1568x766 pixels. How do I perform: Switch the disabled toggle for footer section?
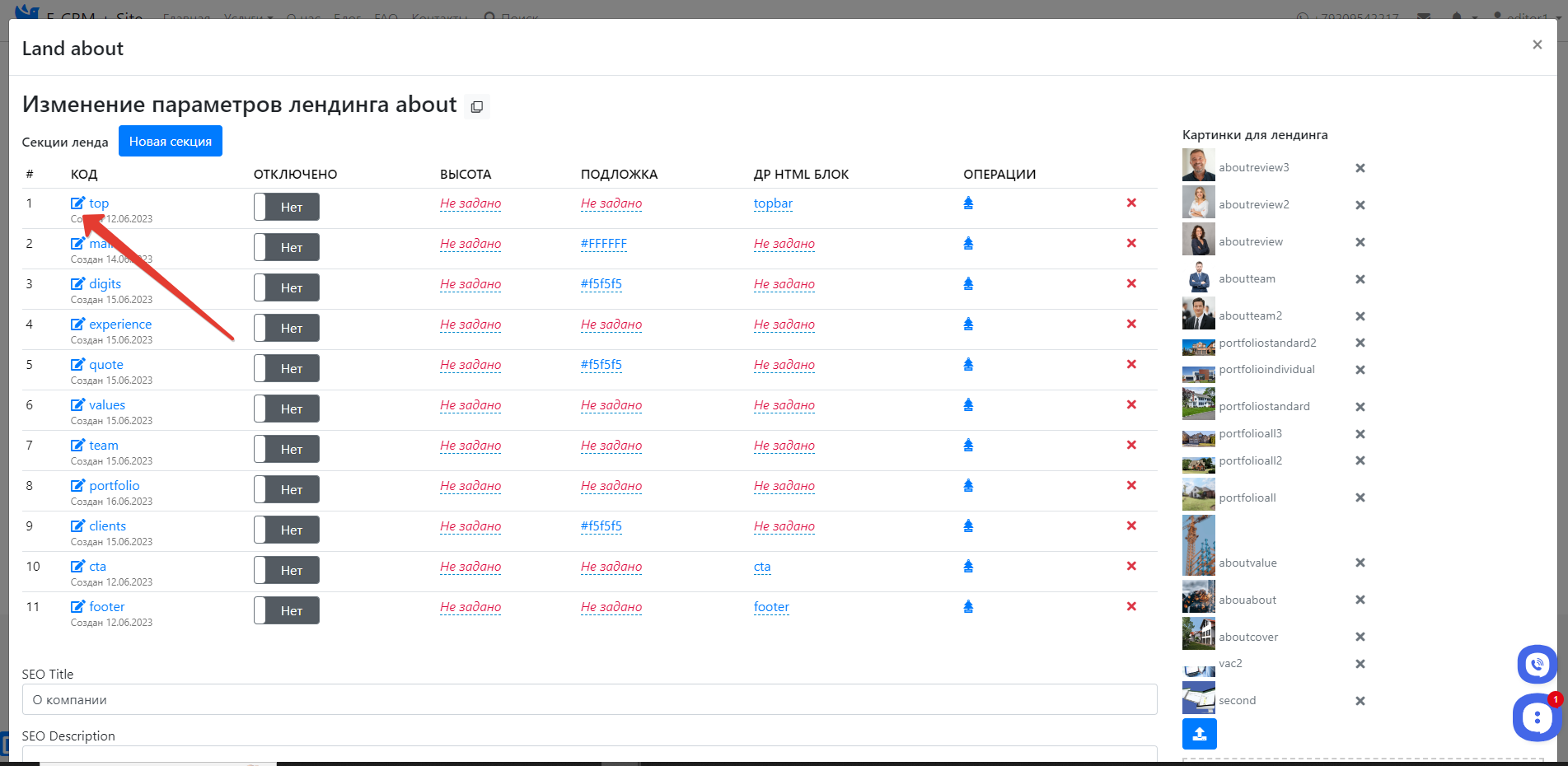pyautogui.click(x=286, y=610)
